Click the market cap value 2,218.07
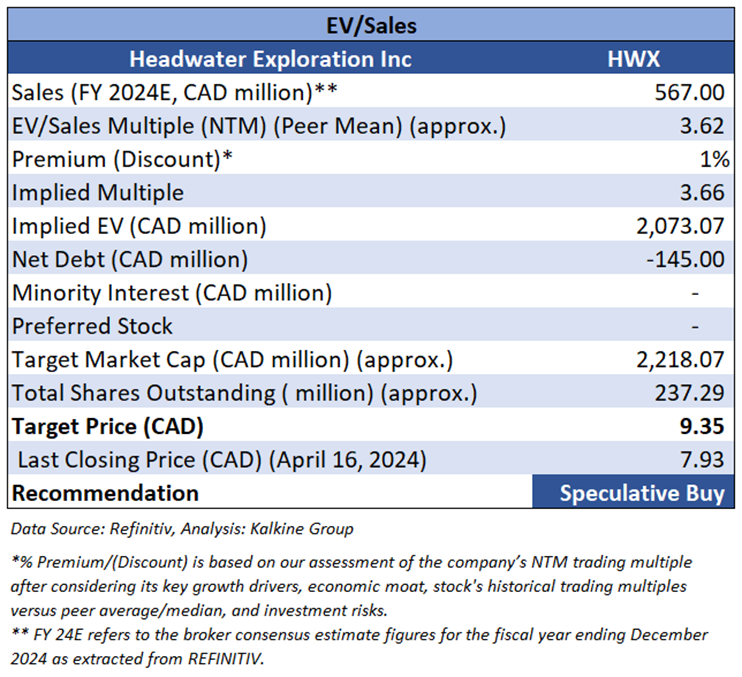 pyautogui.click(x=680, y=360)
